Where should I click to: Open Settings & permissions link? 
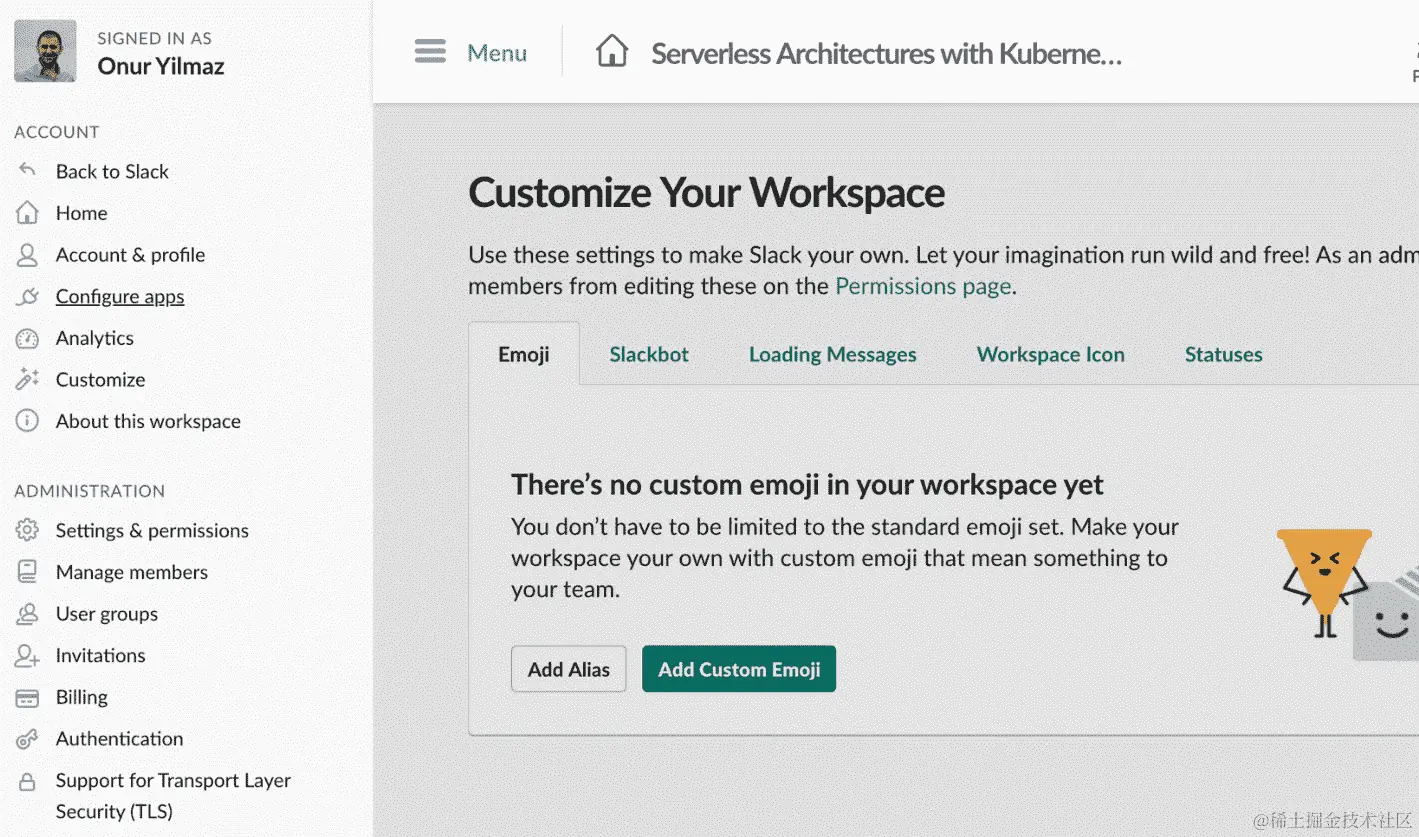(x=152, y=530)
